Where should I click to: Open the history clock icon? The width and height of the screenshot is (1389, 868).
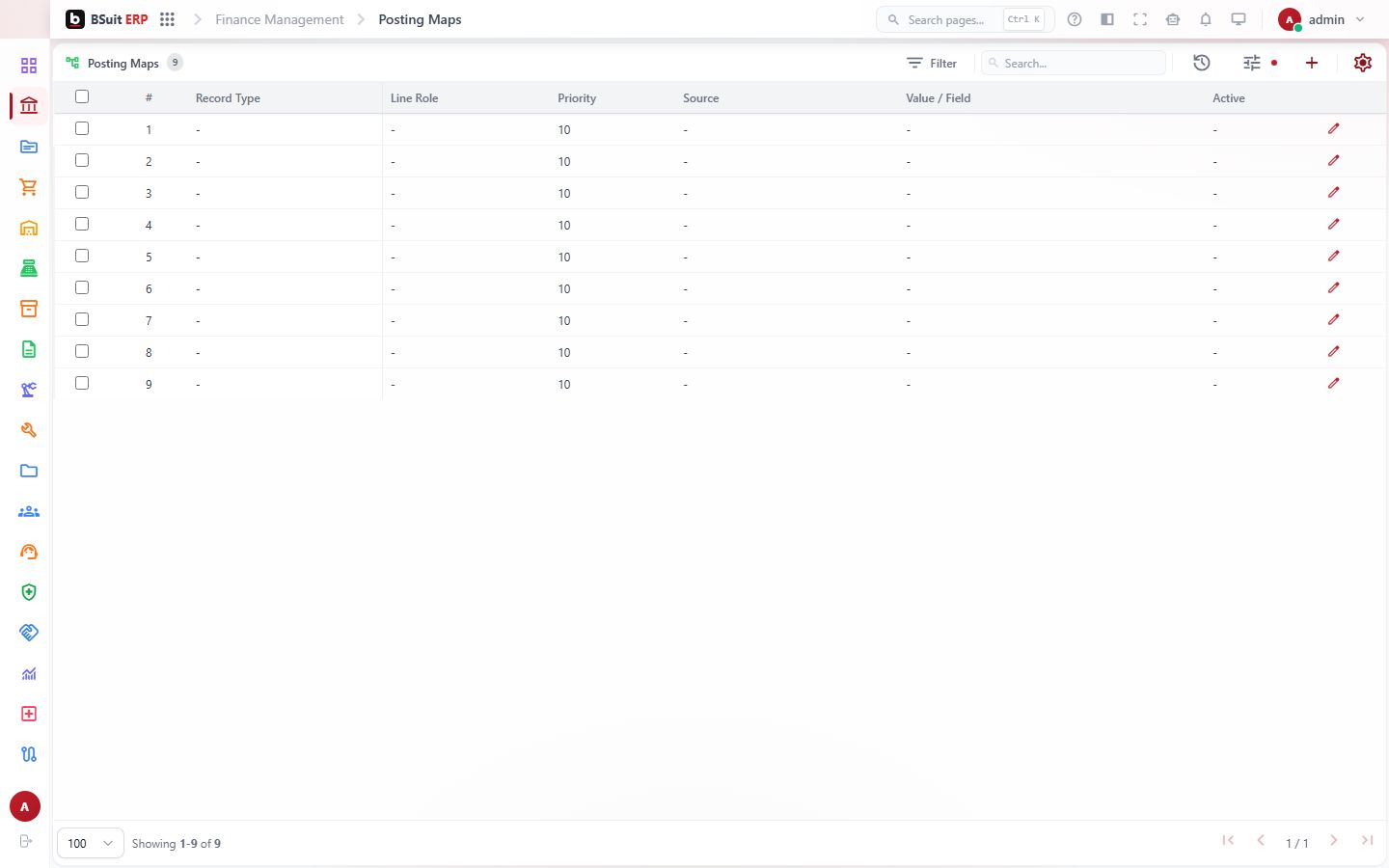coord(1202,63)
